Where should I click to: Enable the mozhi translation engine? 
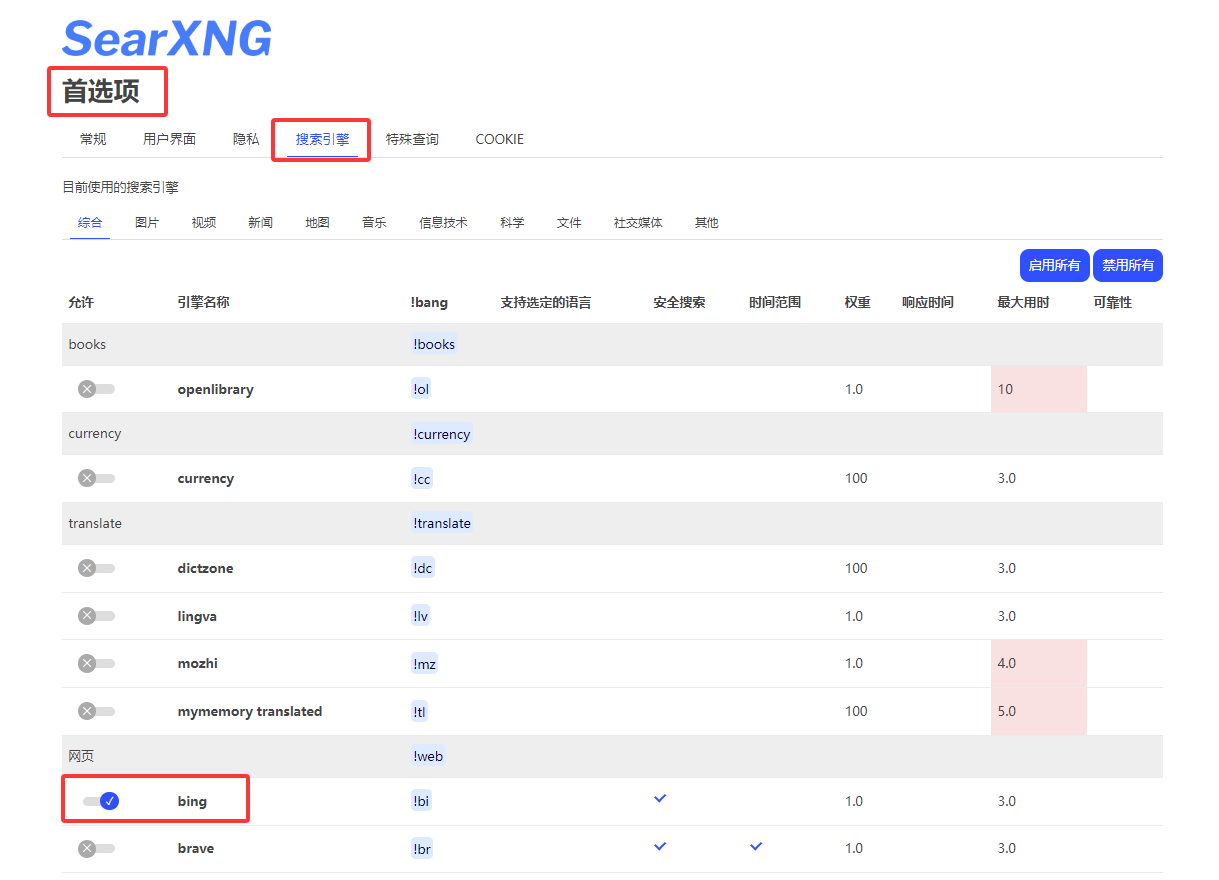coord(97,663)
